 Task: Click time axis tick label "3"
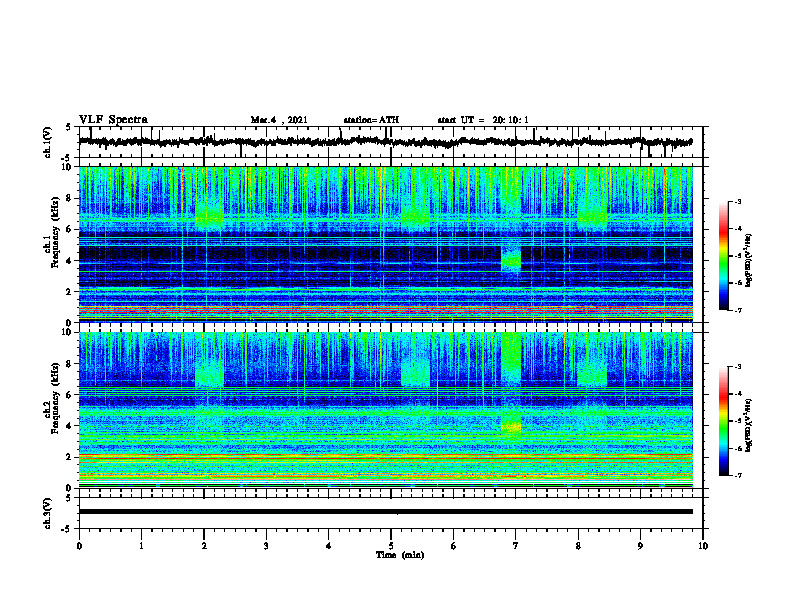click(x=266, y=546)
